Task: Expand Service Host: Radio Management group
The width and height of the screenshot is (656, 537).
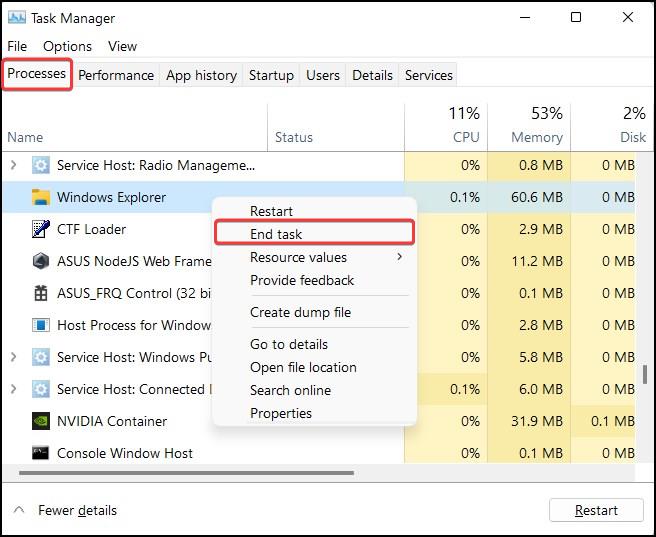Action: (x=14, y=165)
